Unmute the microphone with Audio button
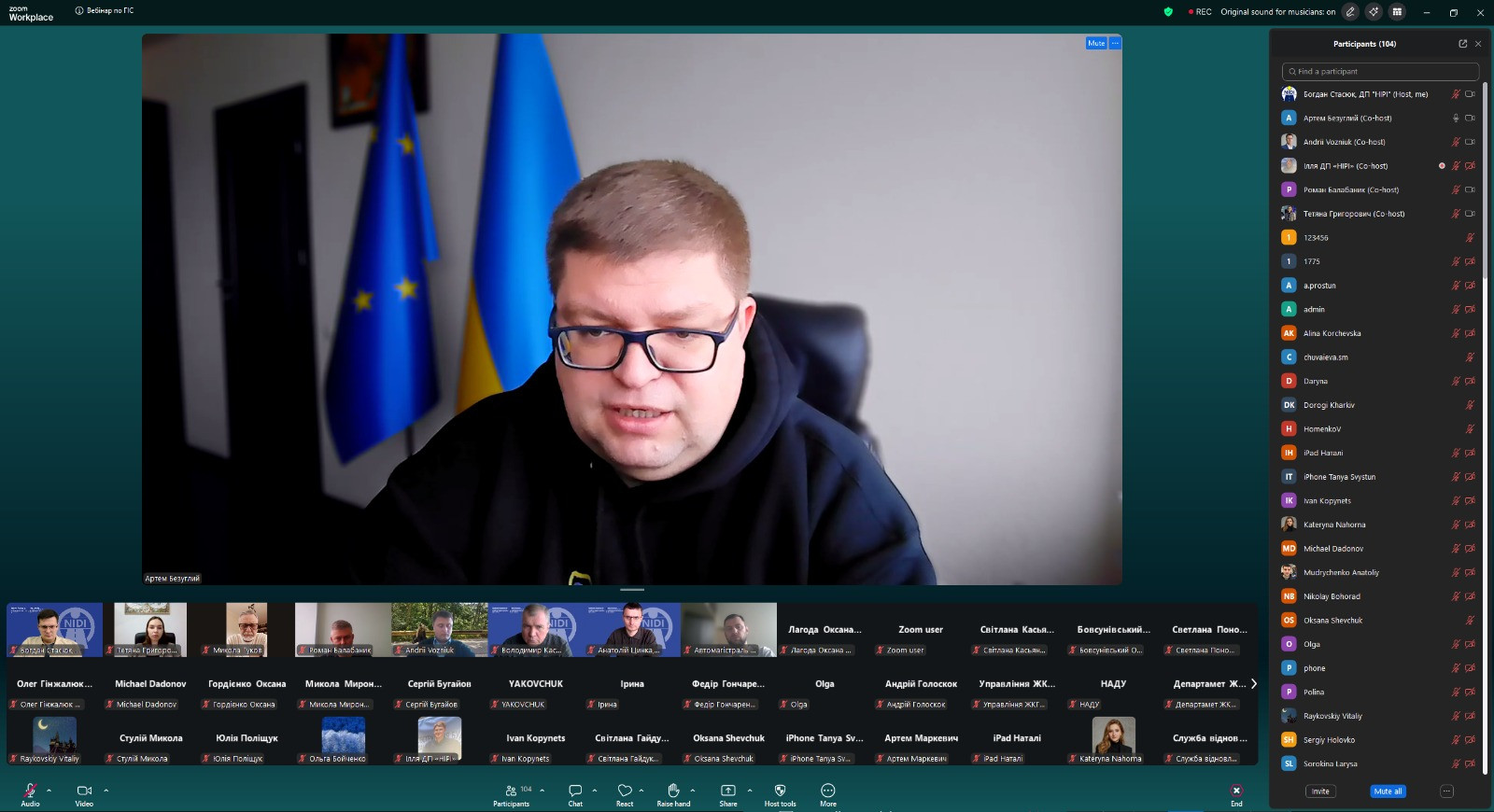The image size is (1494, 812). pos(30,791)
